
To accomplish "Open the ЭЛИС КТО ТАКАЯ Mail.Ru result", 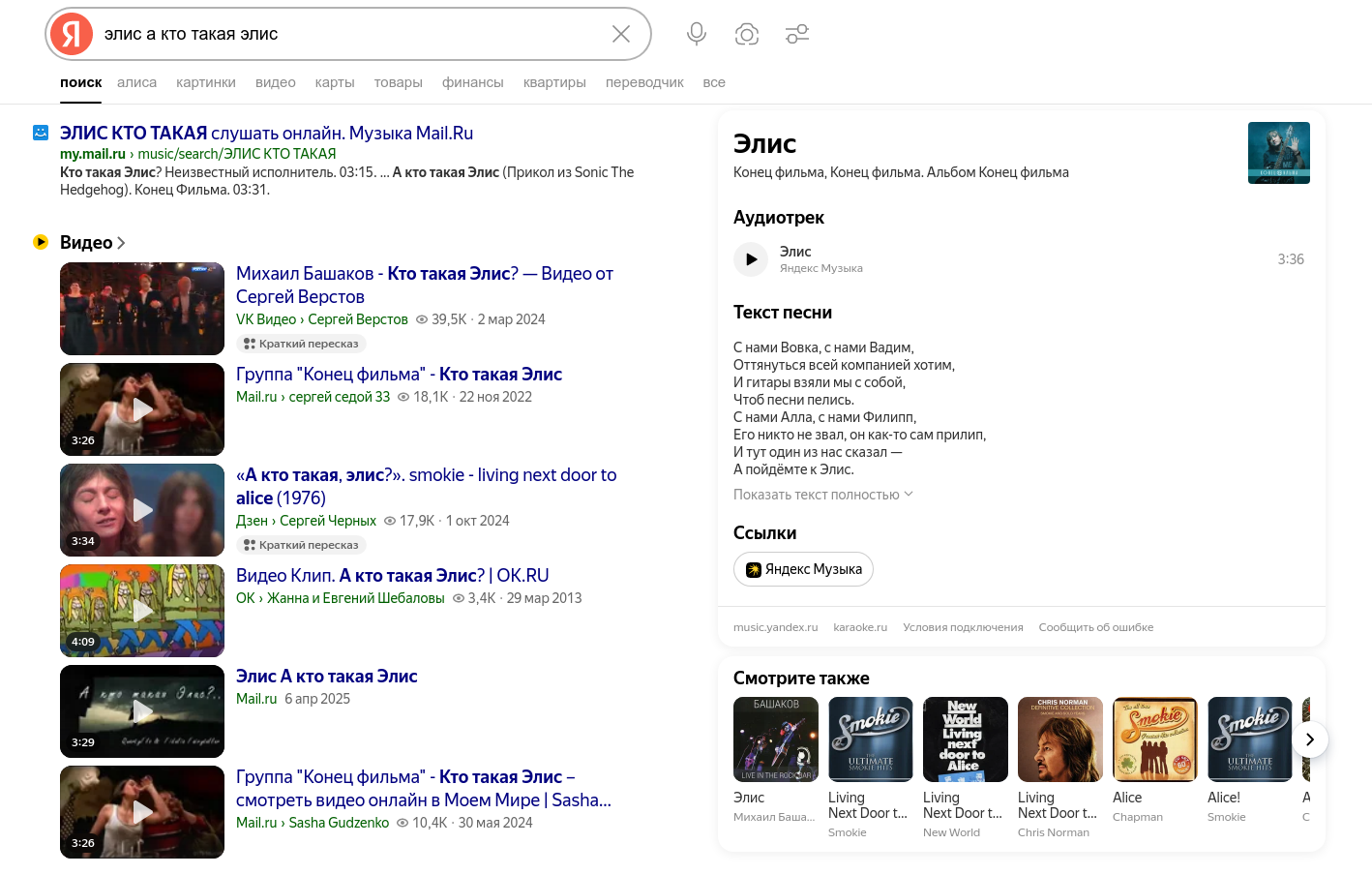I will 266,133.
